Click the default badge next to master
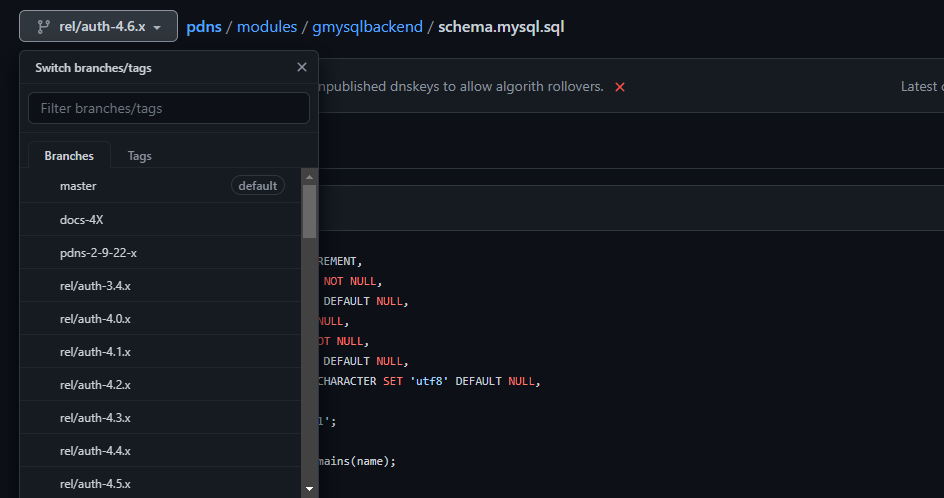The width and height of the screenshot is (944, 498). point(258,186)
